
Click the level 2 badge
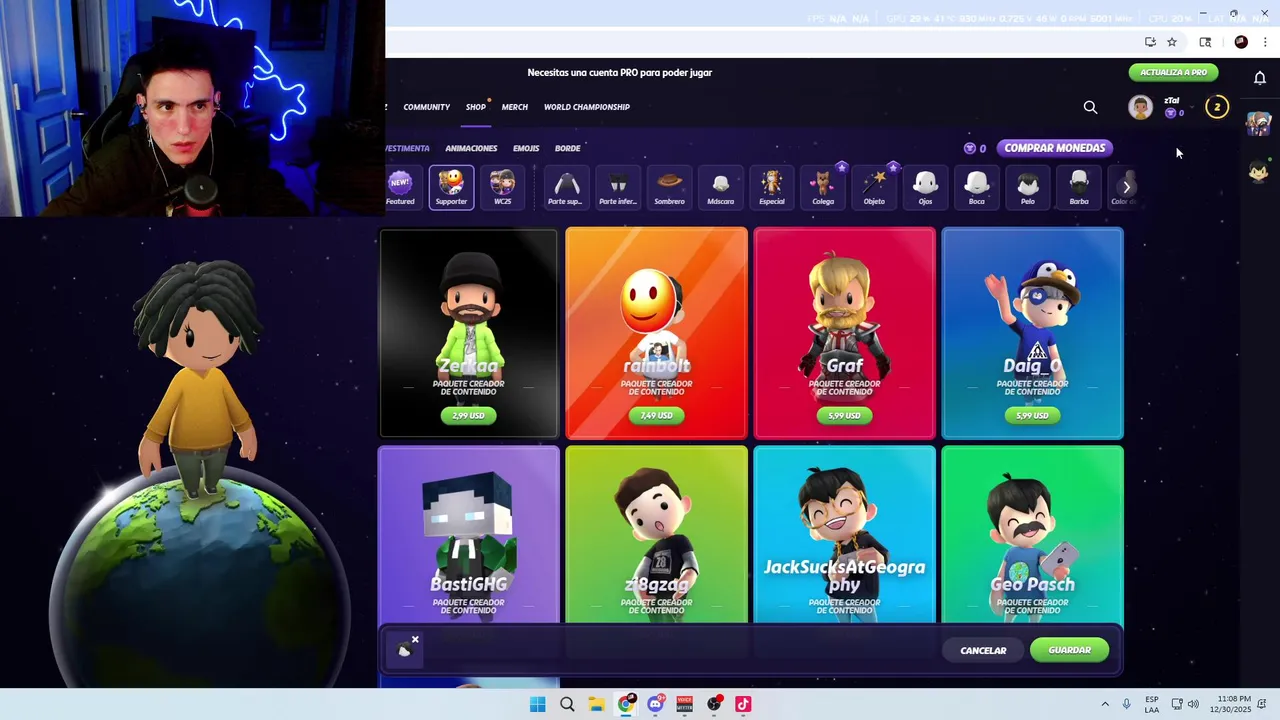coord(1217,107)
